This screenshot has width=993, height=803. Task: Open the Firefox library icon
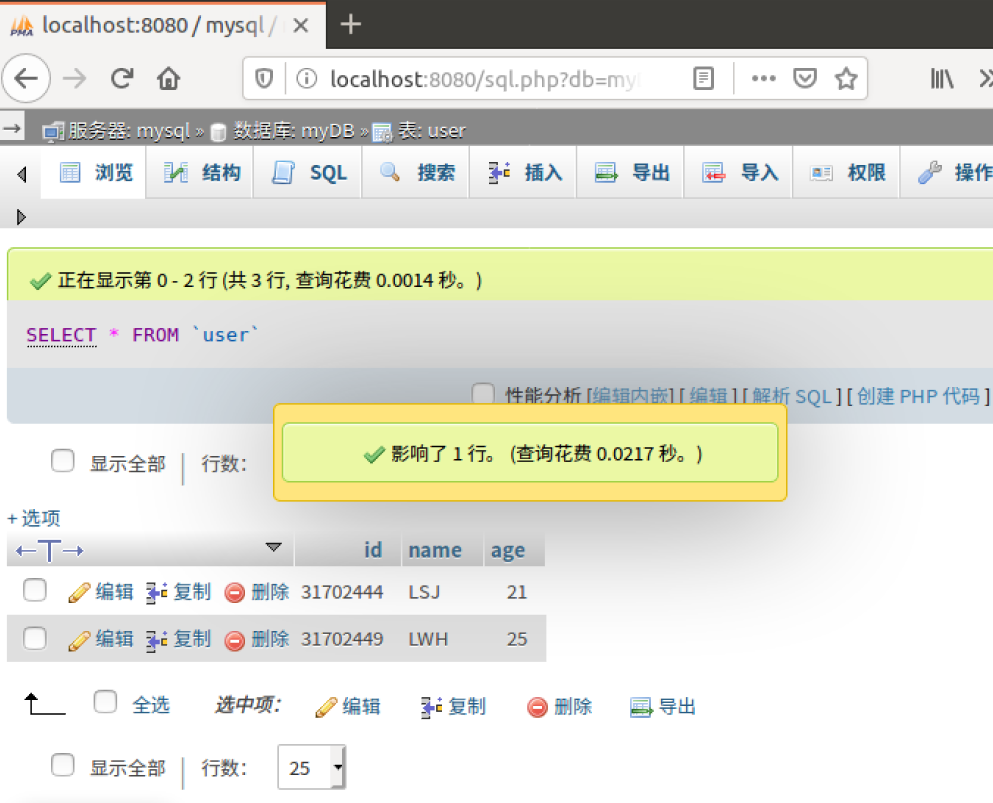coord(942,79)
